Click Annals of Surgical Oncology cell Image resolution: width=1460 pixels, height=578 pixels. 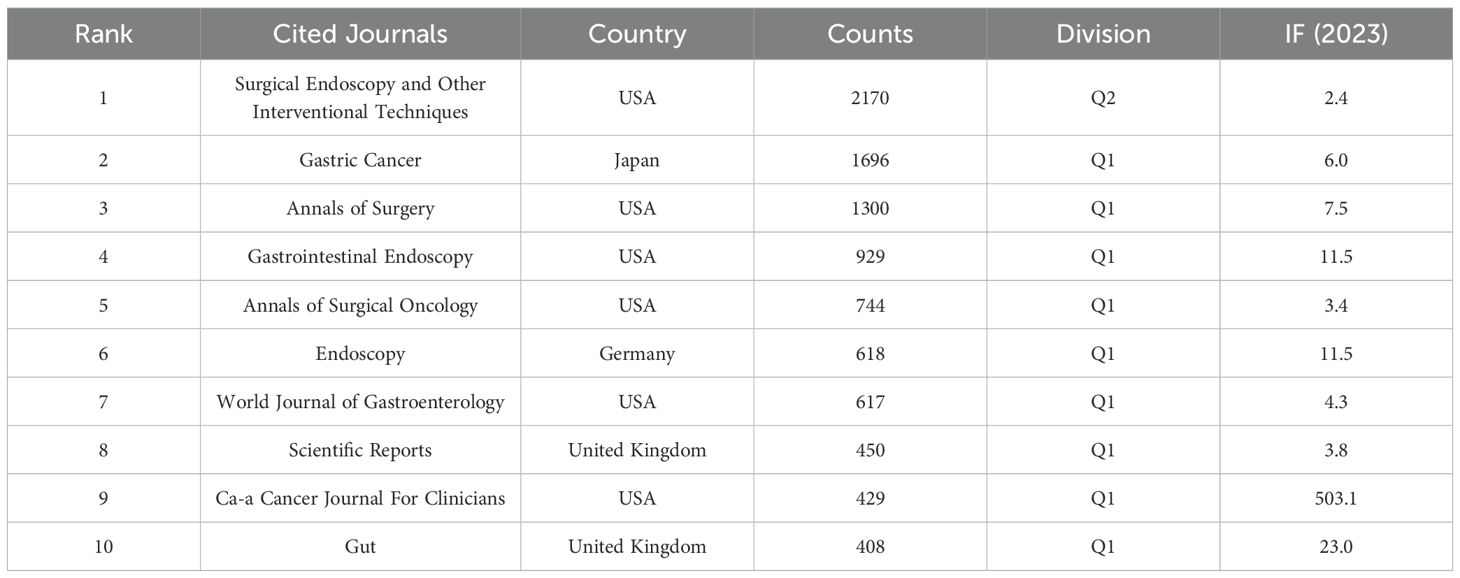(x=360, y=306)
